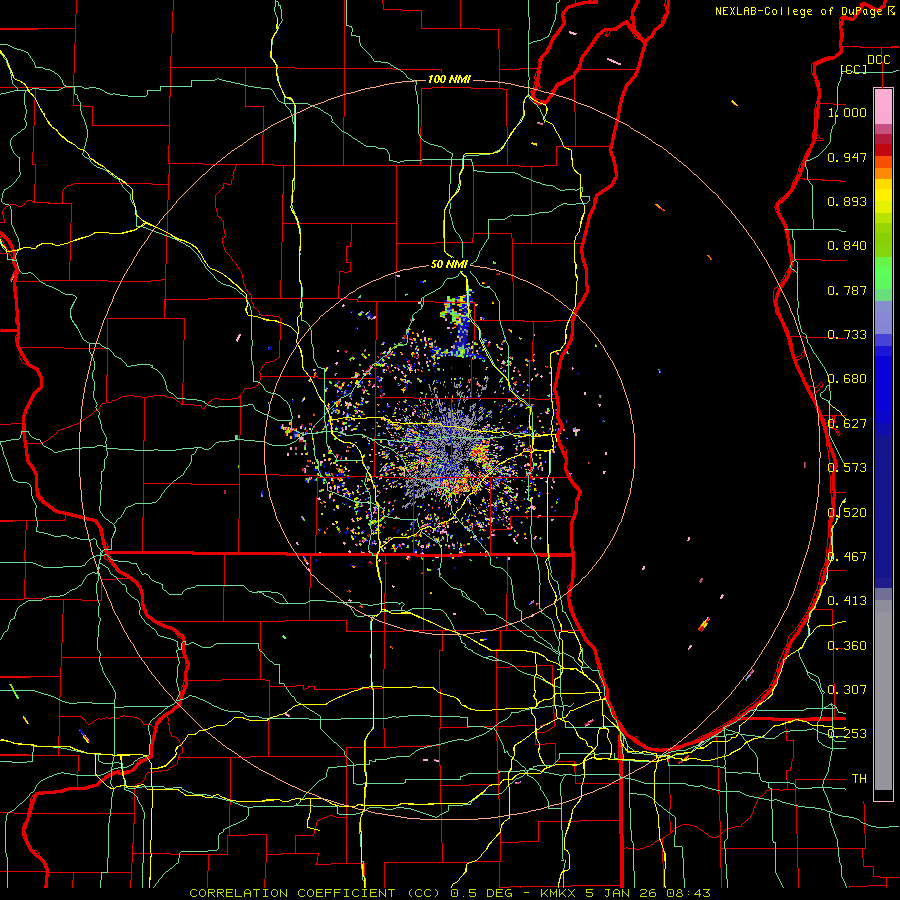Click the 0.733 legend value
This screenshot has width=900, height=900.
pyautogui.click(x=847, y=335)
